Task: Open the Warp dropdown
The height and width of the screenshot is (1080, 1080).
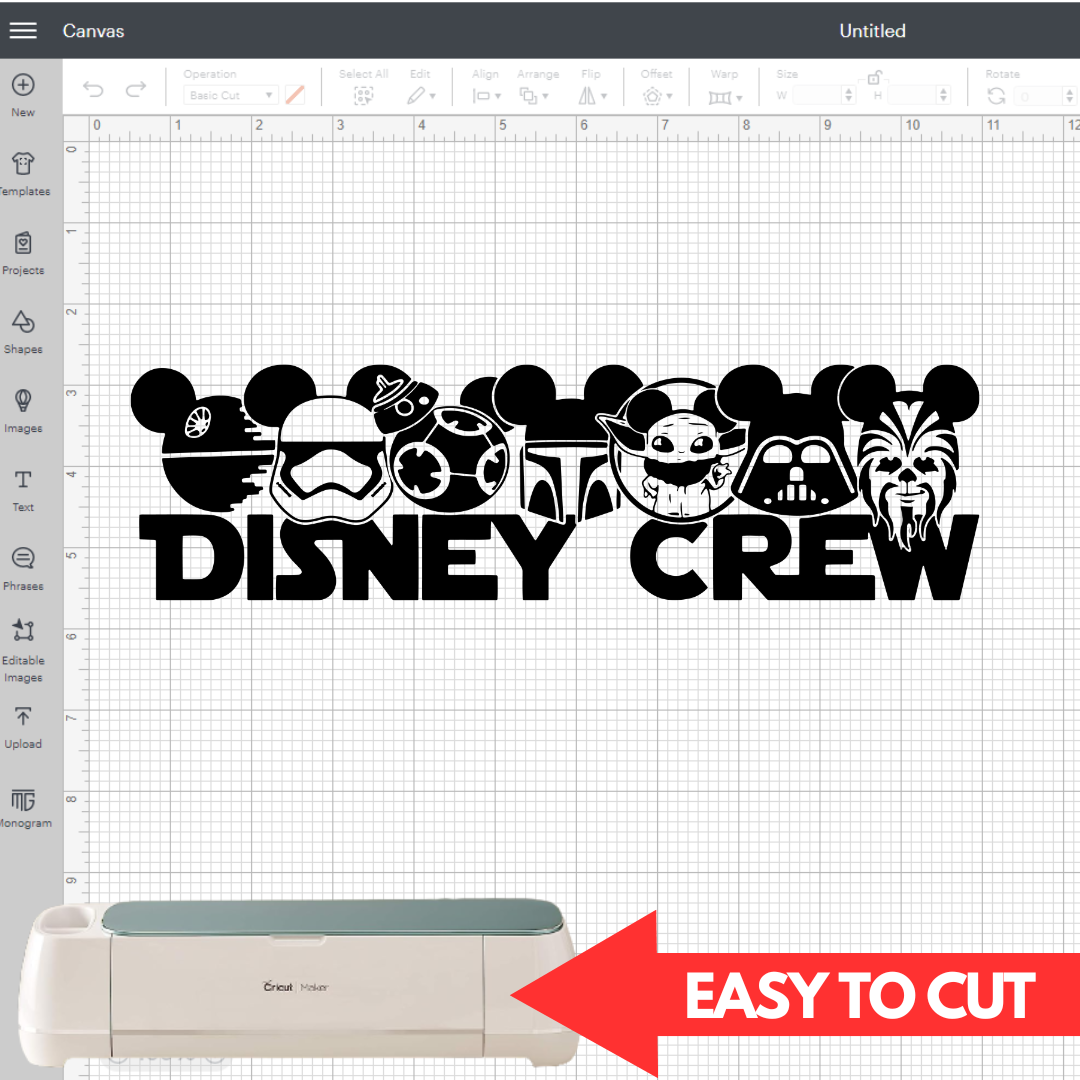Action: 725,97
